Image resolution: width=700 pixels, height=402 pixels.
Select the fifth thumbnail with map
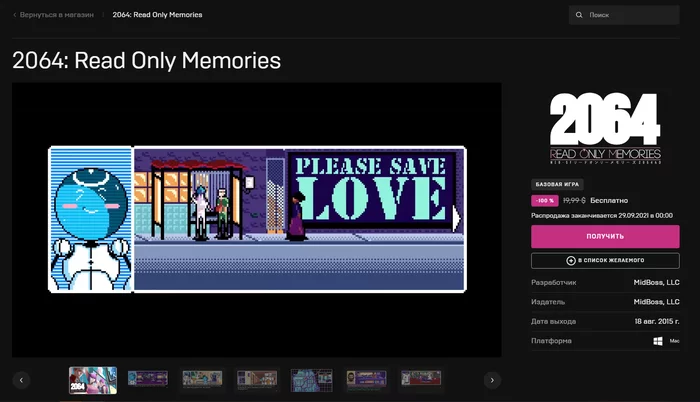(x=312, y=380)
